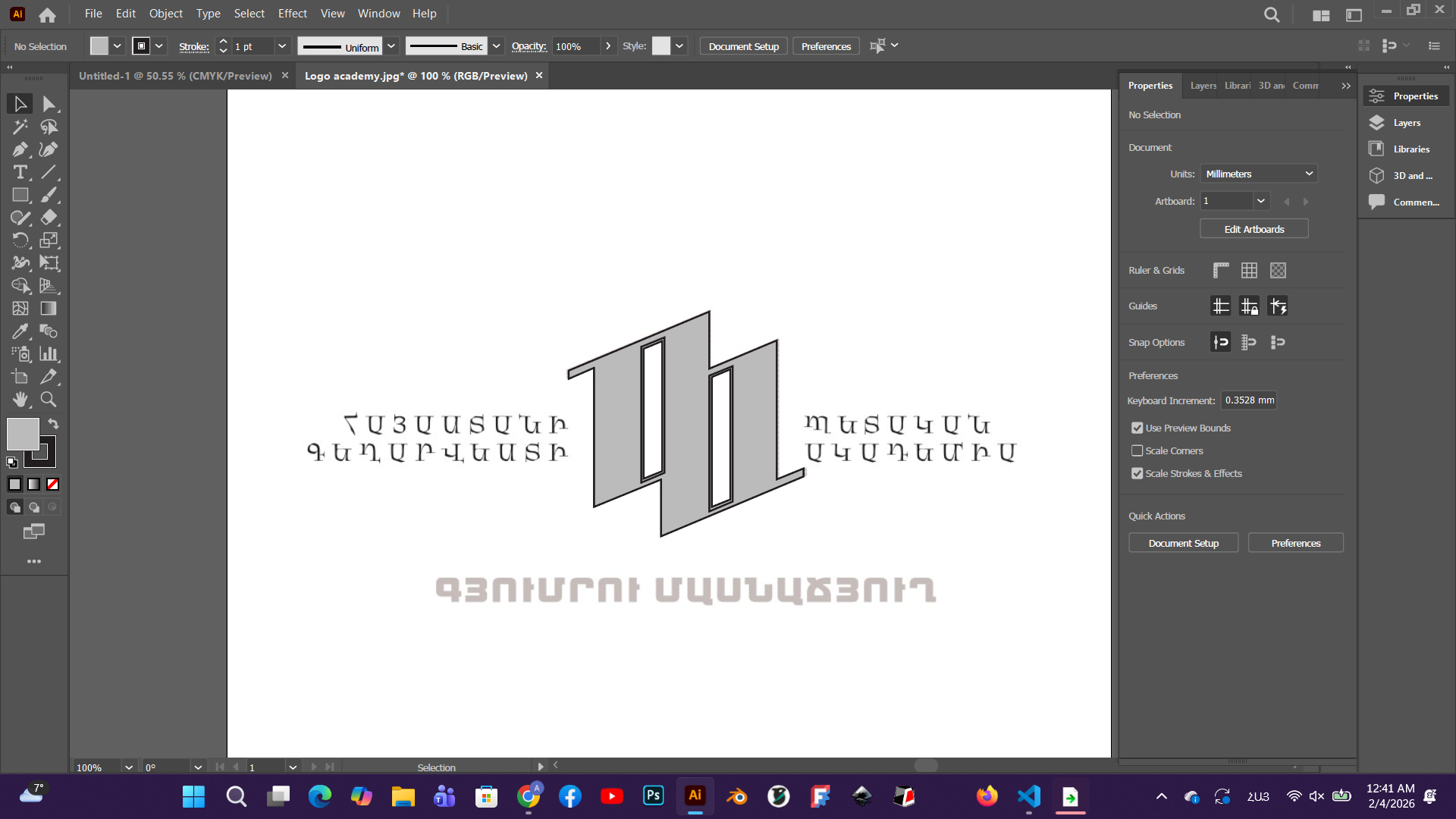Select the Pen tool
Image resolution: width=1456 pixels, height=819 pixels.
pos(20,149)
